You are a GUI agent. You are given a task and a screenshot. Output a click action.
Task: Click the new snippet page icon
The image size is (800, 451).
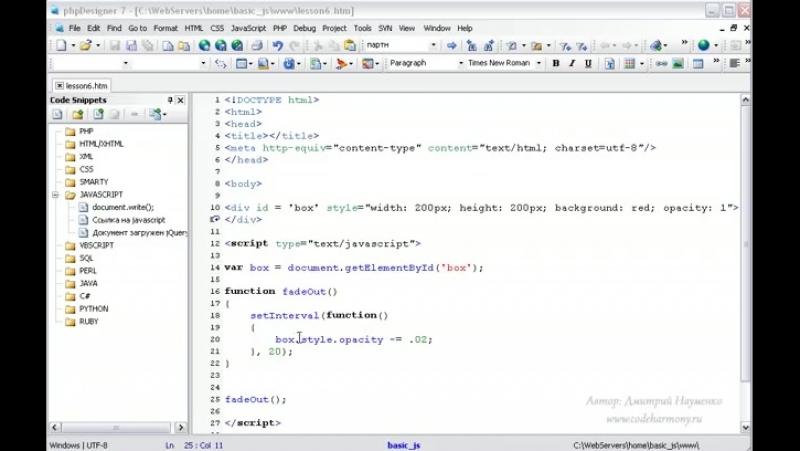click(57, 114)
